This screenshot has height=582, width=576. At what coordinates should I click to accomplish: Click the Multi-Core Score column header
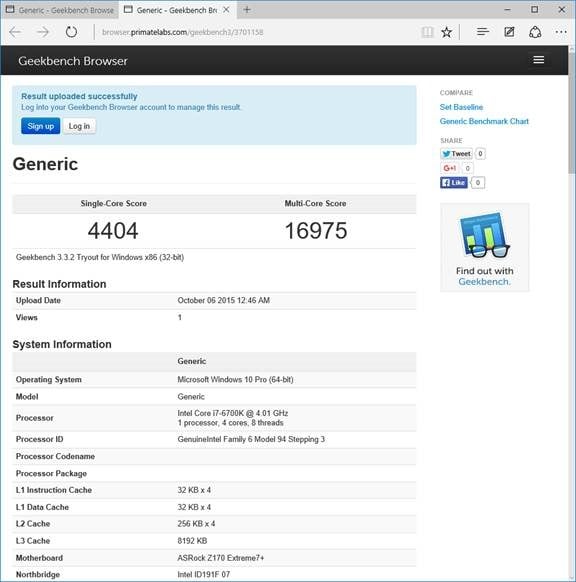pyautogui.click(x=315, y=203)
